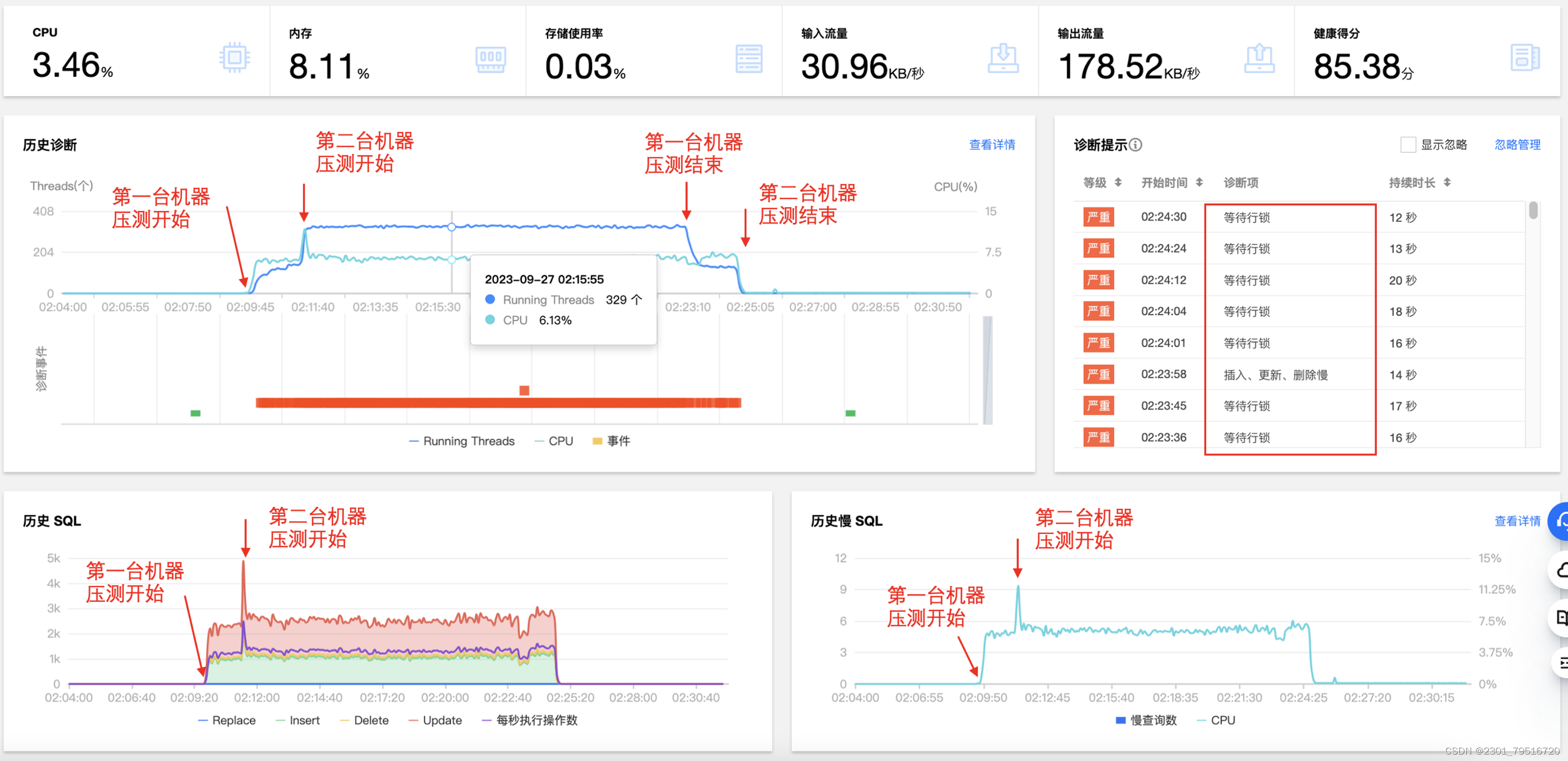Toggle 慢查询数 legend in 历史慢 SQL chart
The width and height of the screenshot is (1568, 761).
(1146, 720)
